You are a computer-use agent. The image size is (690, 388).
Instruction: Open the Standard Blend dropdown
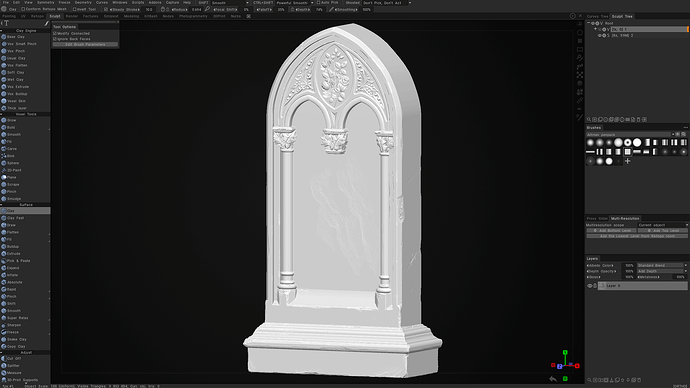click(662, 265)
